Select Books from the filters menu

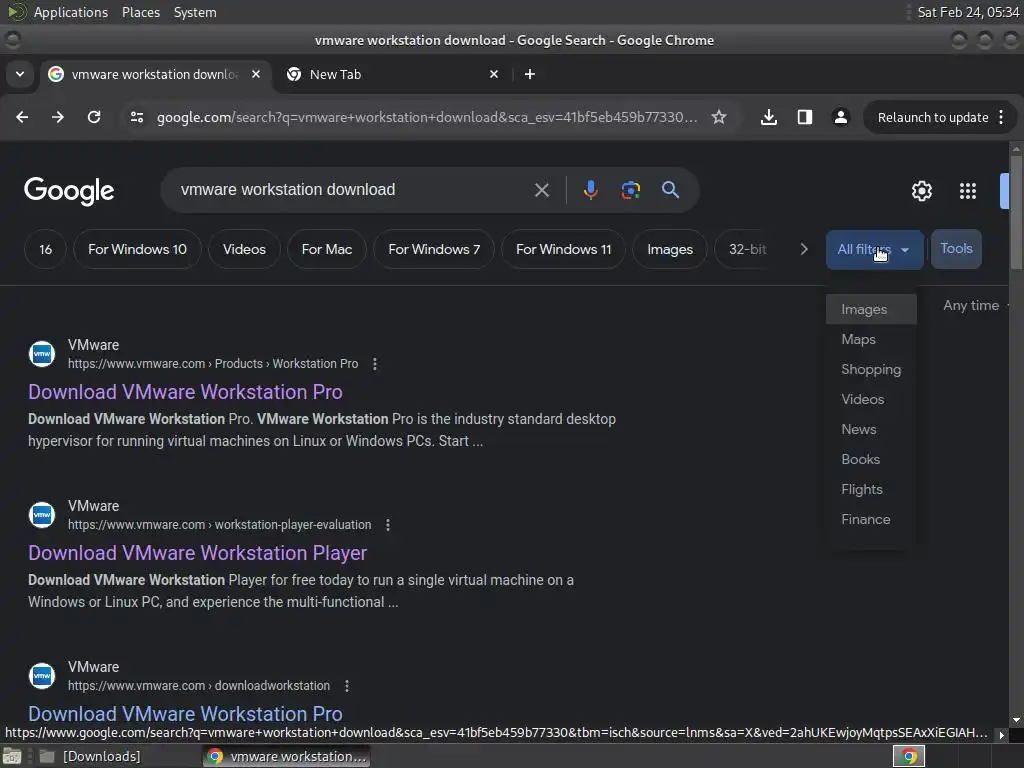[x=871, y=460]
